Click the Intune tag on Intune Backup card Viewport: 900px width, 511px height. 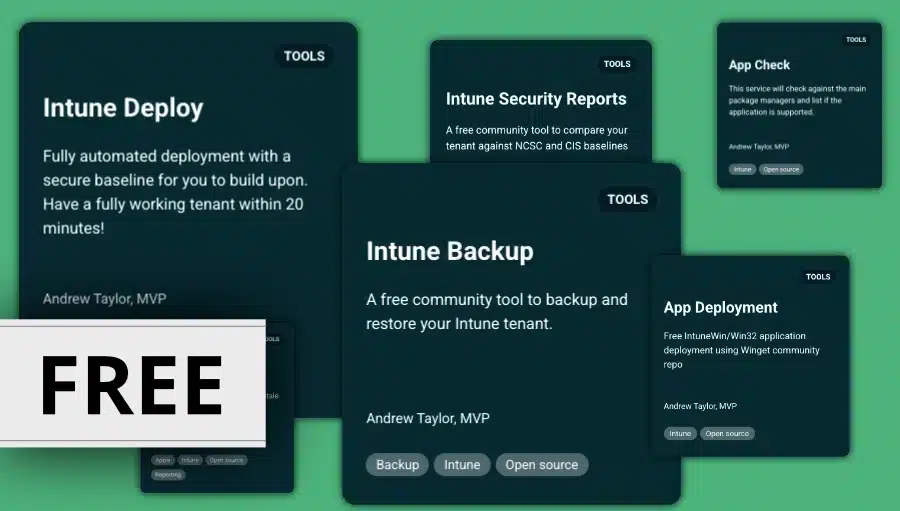click(462, 464)
